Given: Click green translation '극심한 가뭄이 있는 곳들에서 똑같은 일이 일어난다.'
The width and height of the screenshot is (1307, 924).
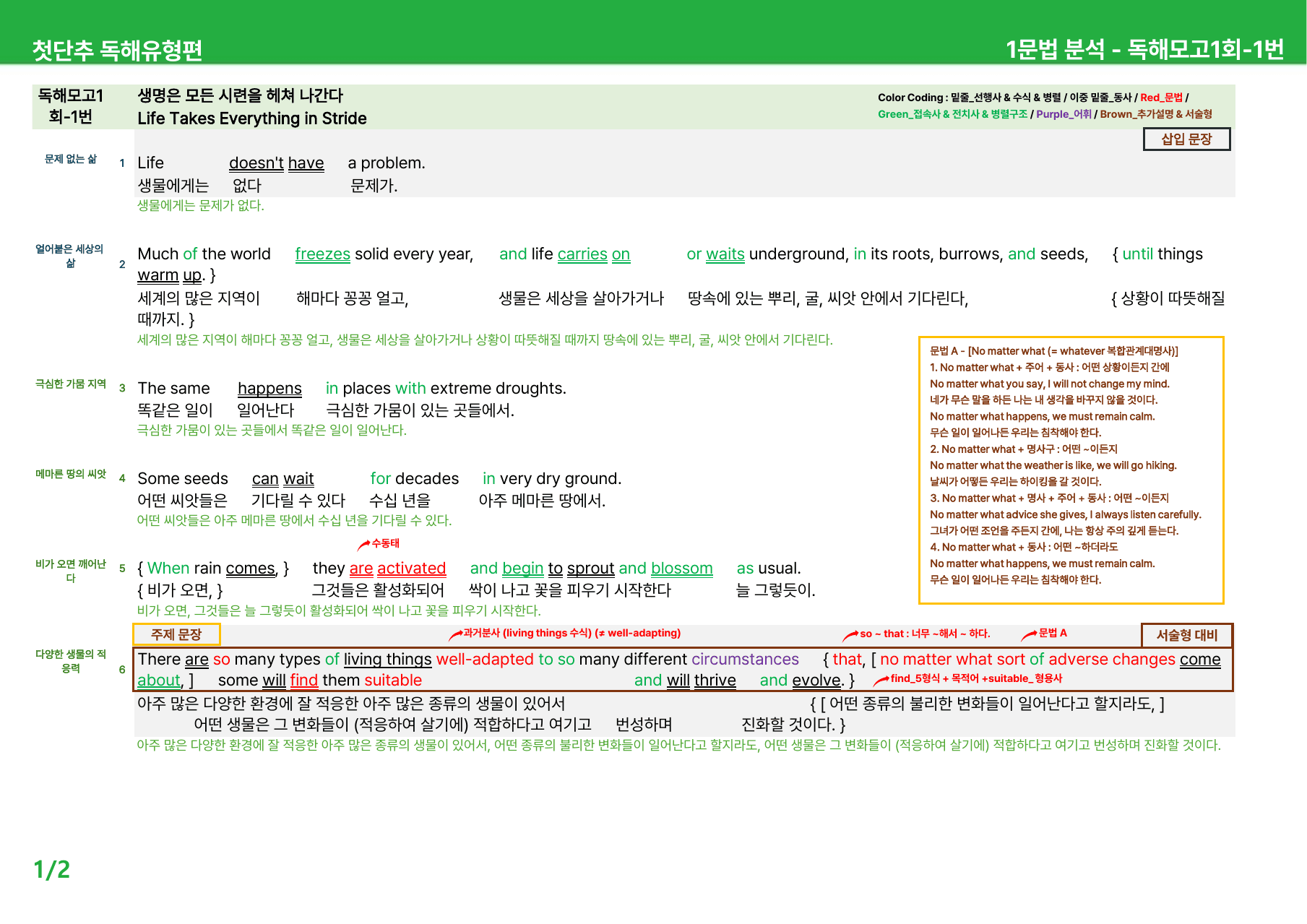Looking at the screenshot, I should pos(272,431).
